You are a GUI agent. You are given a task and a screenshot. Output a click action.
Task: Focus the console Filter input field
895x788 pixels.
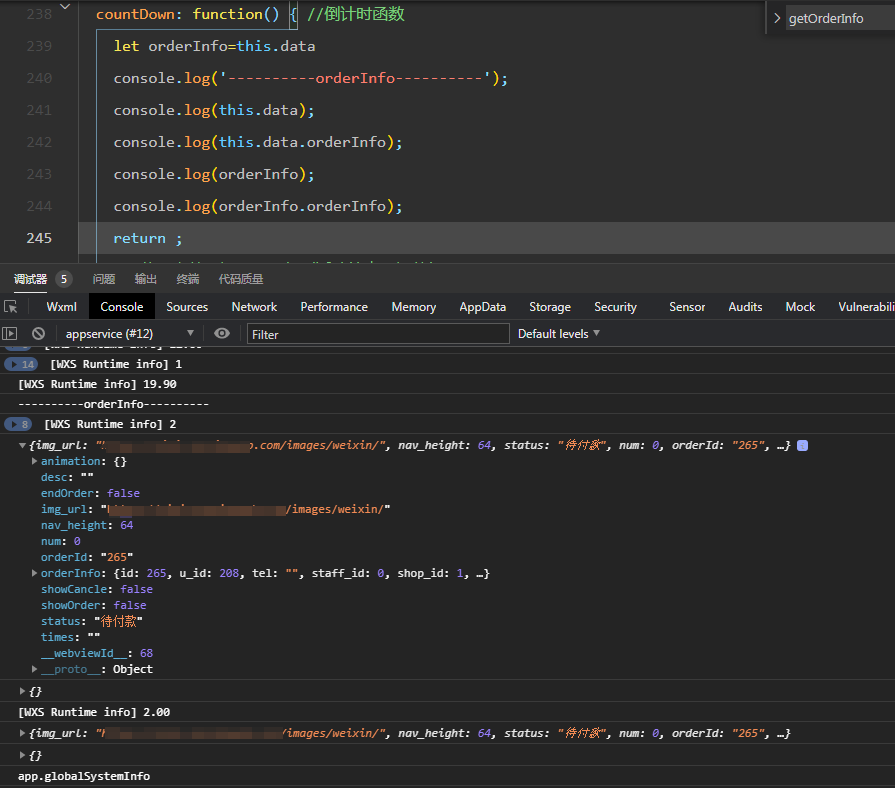point(378,334)
